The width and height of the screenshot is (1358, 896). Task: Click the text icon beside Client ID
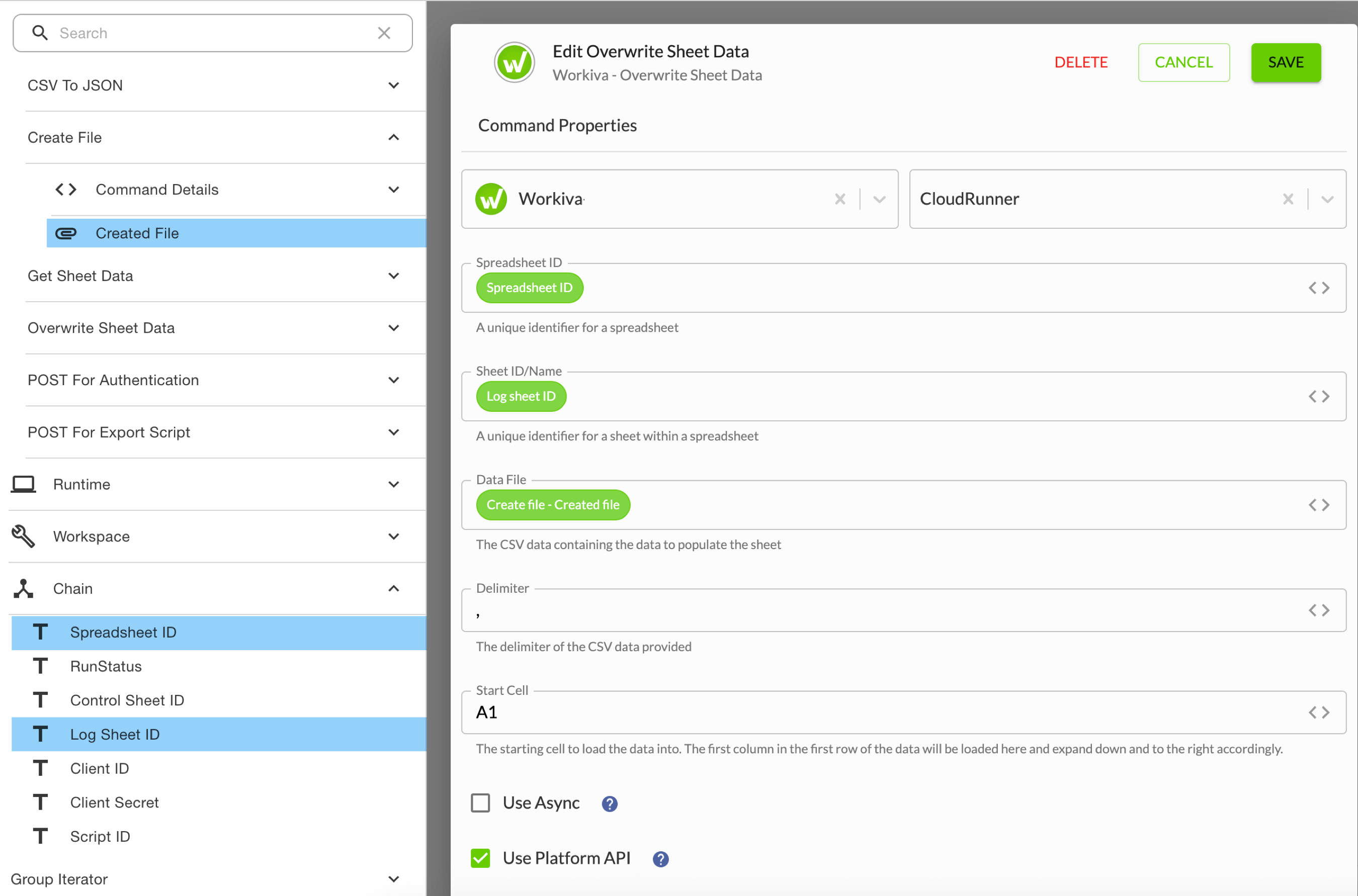(x=40, y=768)
